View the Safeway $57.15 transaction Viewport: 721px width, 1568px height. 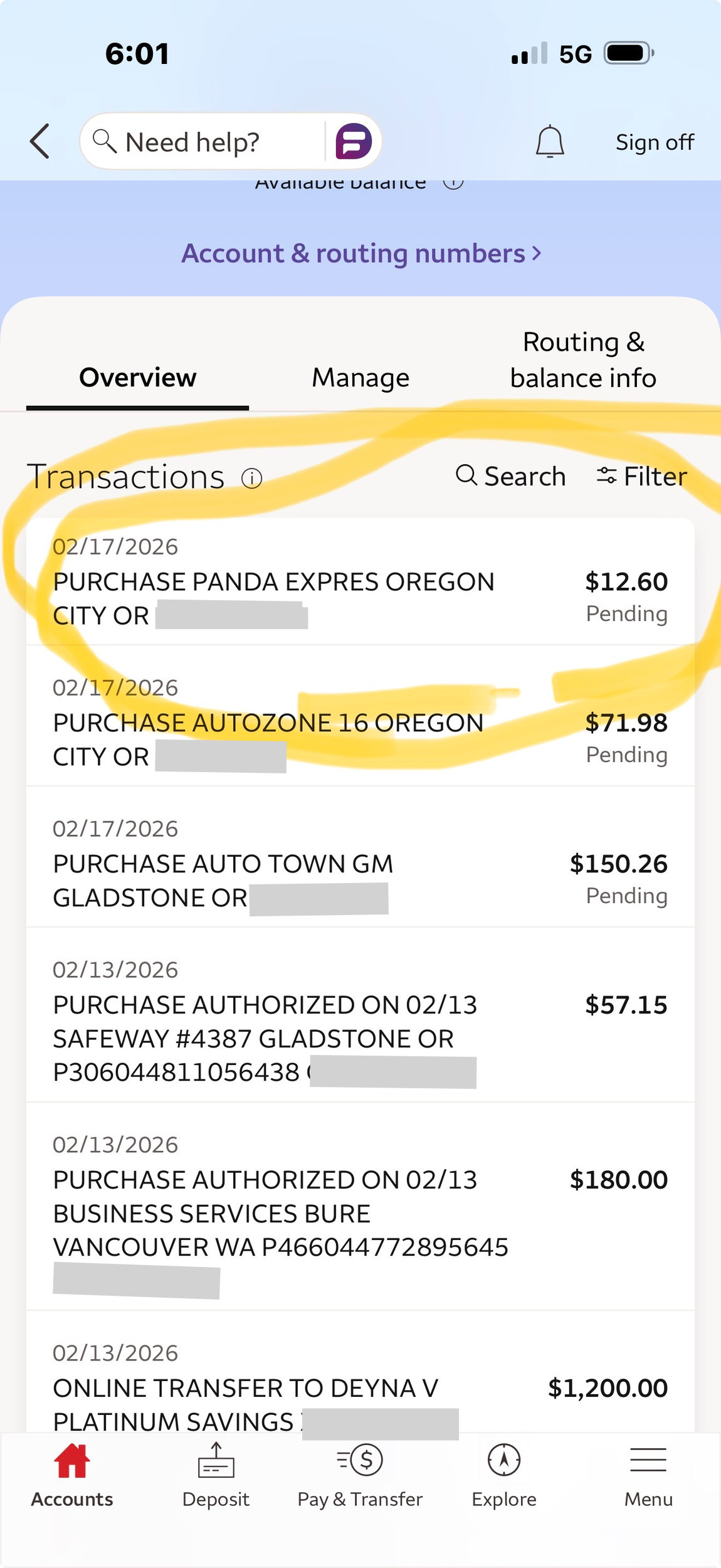(360, 1022)
